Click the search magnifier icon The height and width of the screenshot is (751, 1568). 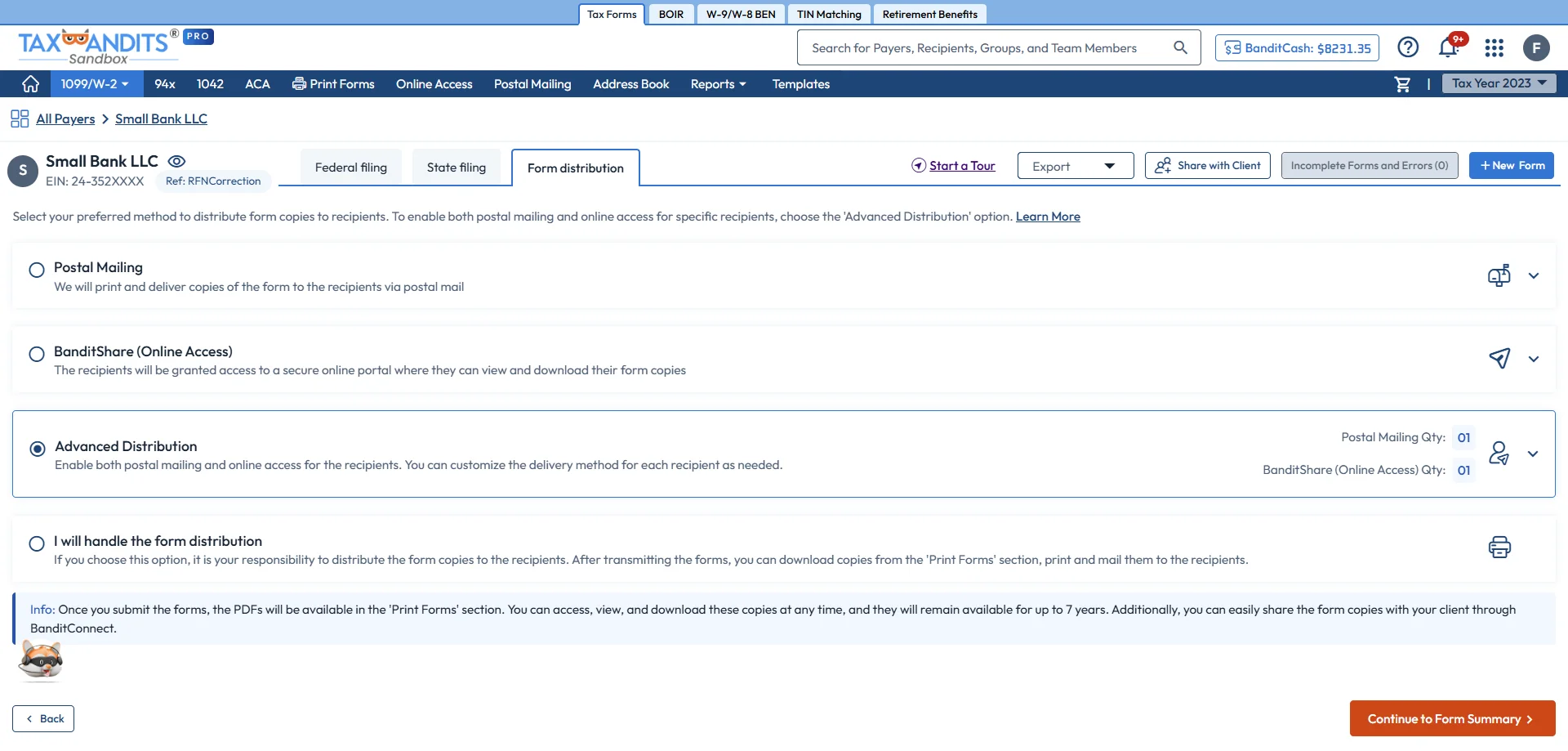(x=1180, y=47)
